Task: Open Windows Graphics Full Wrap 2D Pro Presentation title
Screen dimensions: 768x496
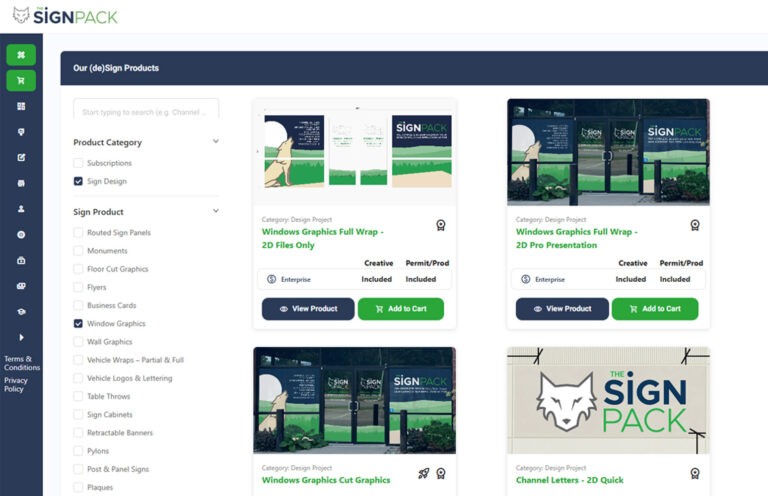Action: (576, 238)
